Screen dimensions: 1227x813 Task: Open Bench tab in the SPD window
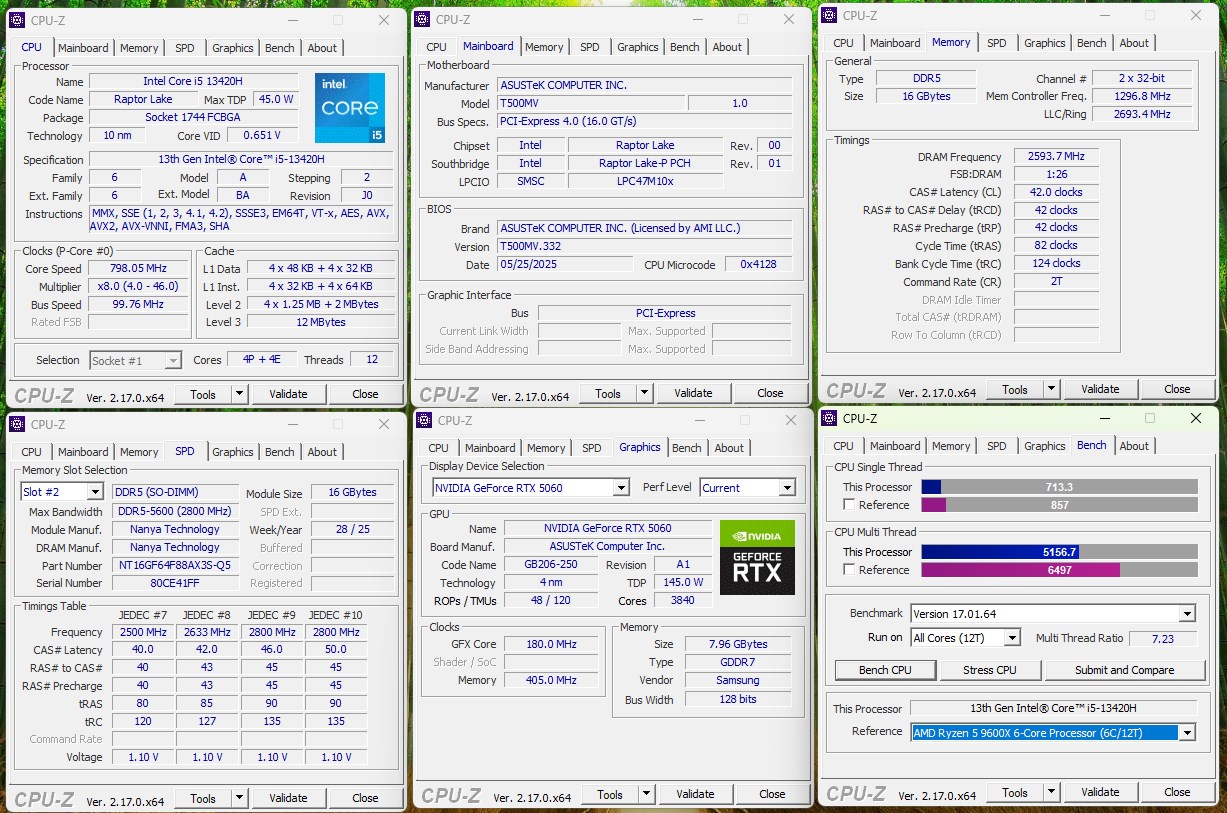279,452
